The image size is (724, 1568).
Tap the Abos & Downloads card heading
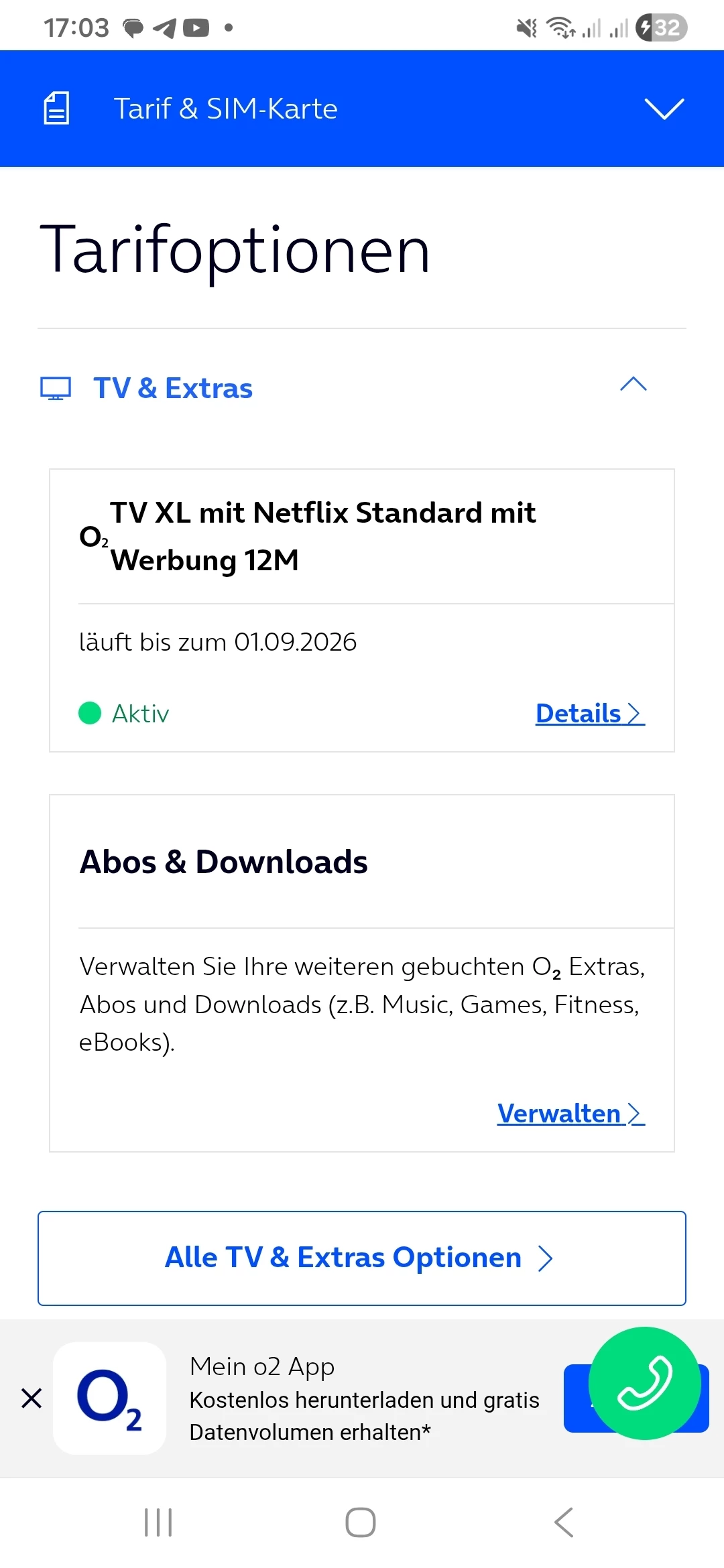pyautogui.click(x=224, y=862)
